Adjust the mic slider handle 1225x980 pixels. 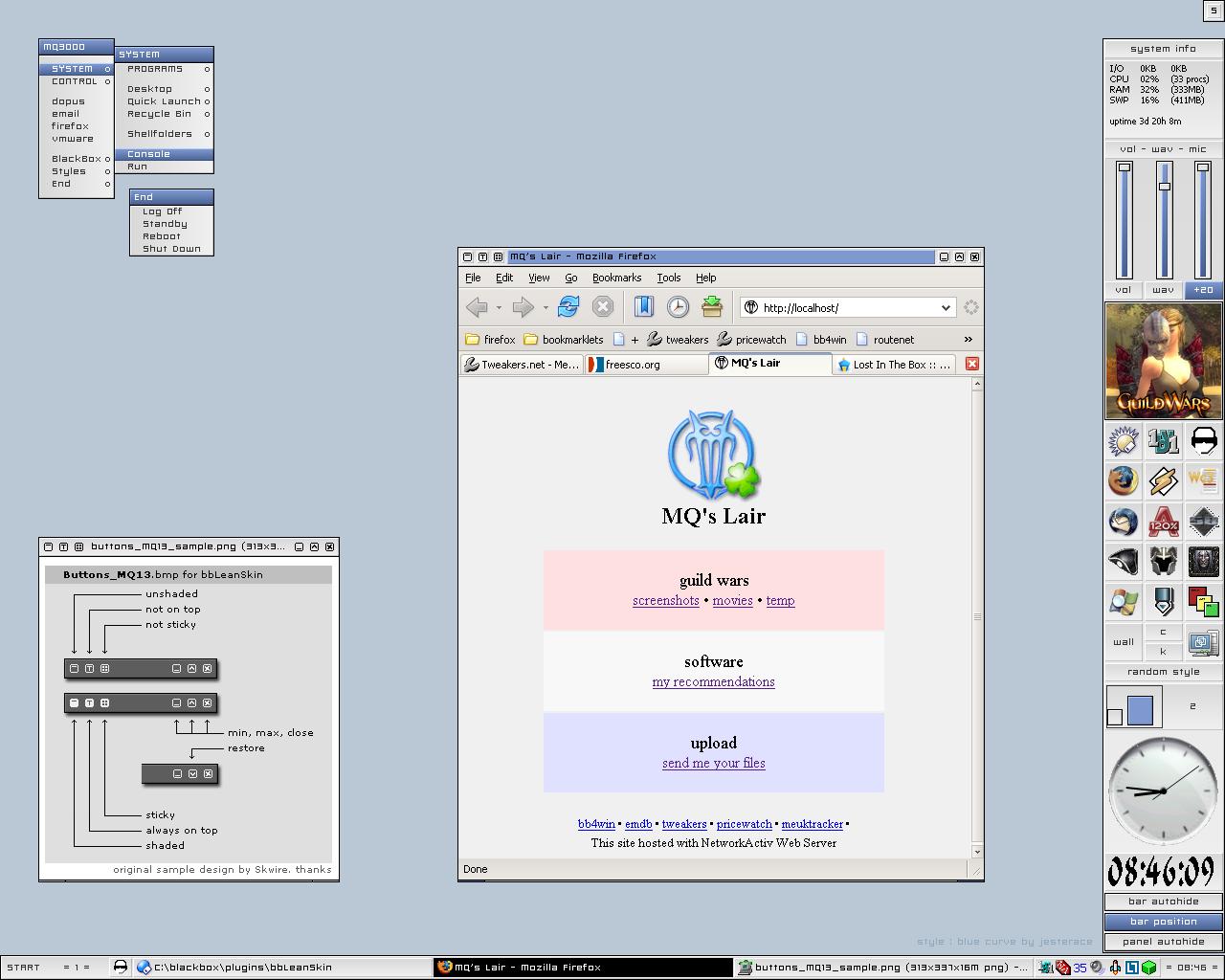(x=1203, y=167)
